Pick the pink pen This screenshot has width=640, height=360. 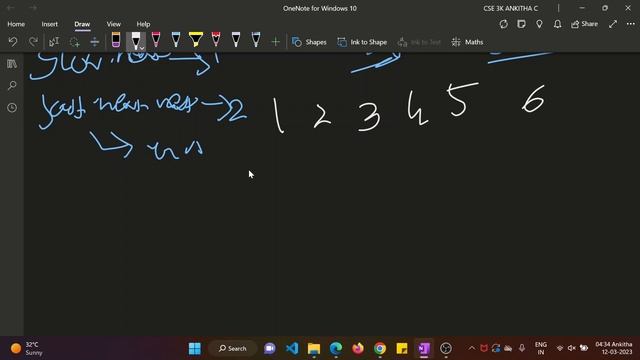click(x=156, y=40)
